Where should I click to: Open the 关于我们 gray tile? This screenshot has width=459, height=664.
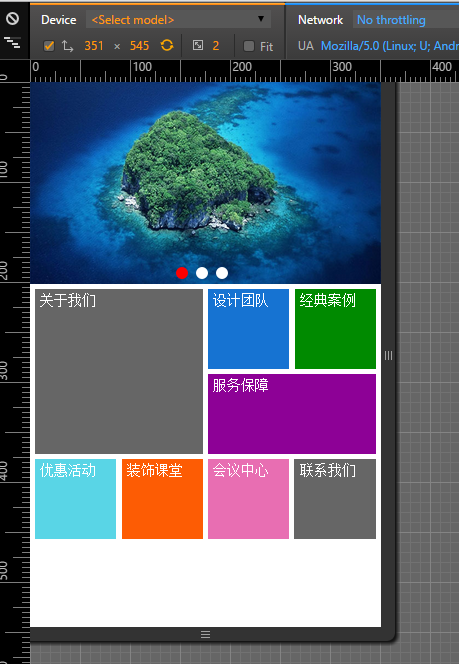119,371
